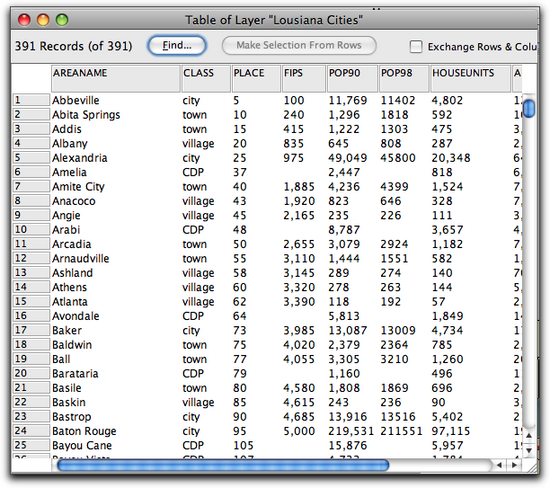Click PLACE value 105
Viewport: 550px width, 488px height.
click(243, 446)
